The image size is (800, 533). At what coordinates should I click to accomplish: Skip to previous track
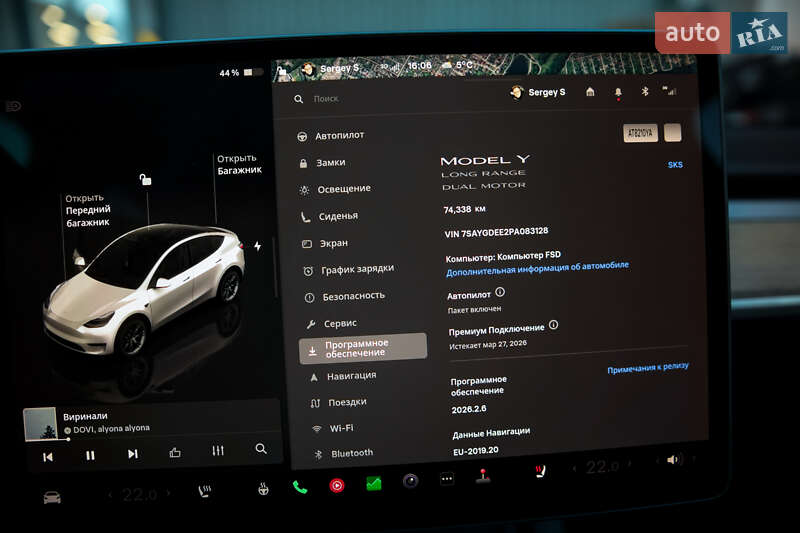pos(48,457)
